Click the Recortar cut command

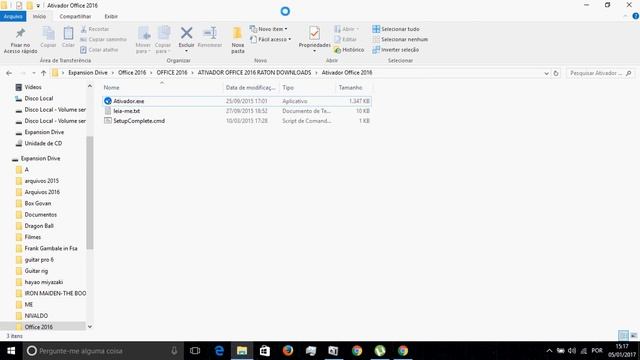click(95, 29)
